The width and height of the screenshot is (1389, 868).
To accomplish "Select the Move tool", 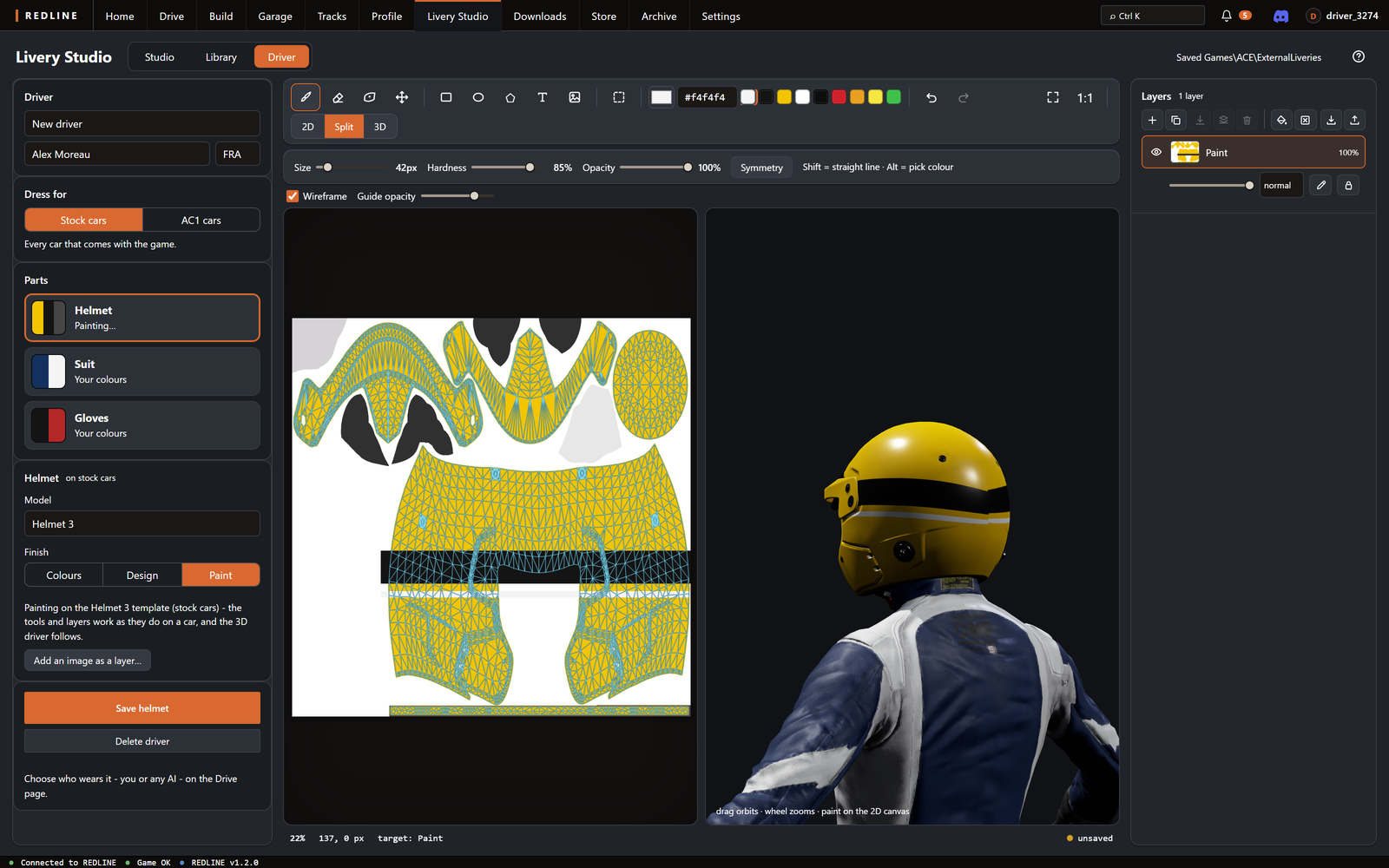I will click(401, 97).
